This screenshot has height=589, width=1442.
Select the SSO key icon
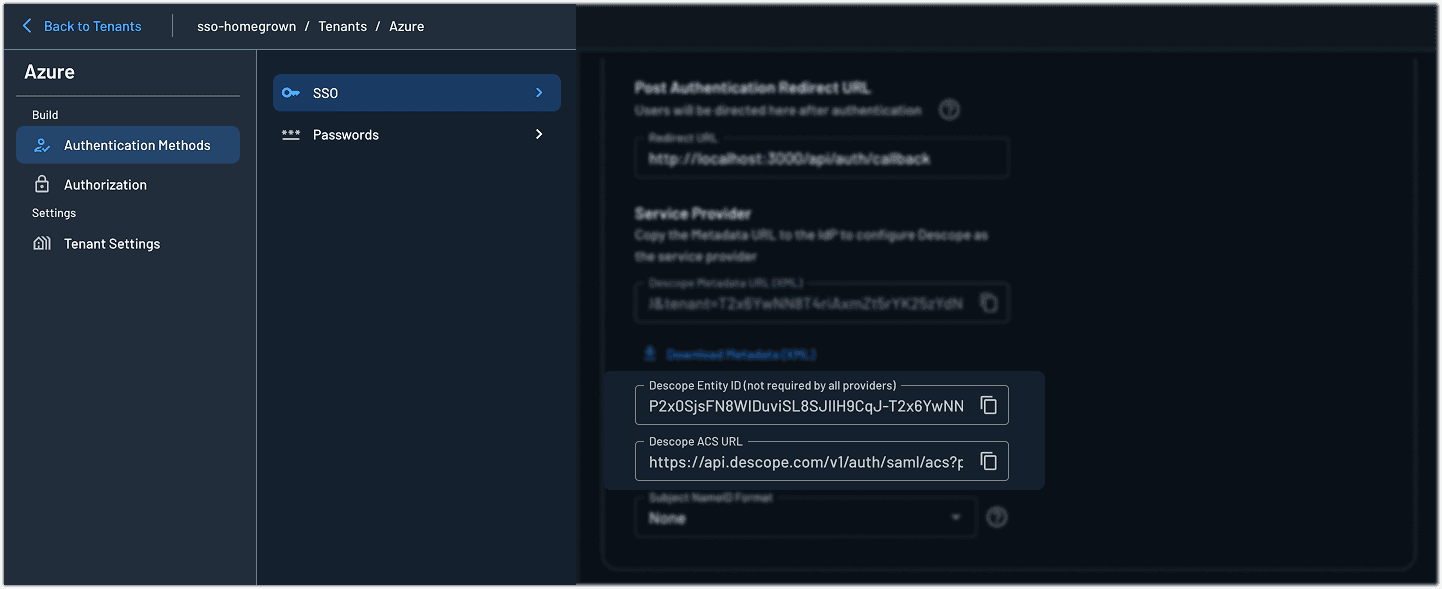click(291, 93)
